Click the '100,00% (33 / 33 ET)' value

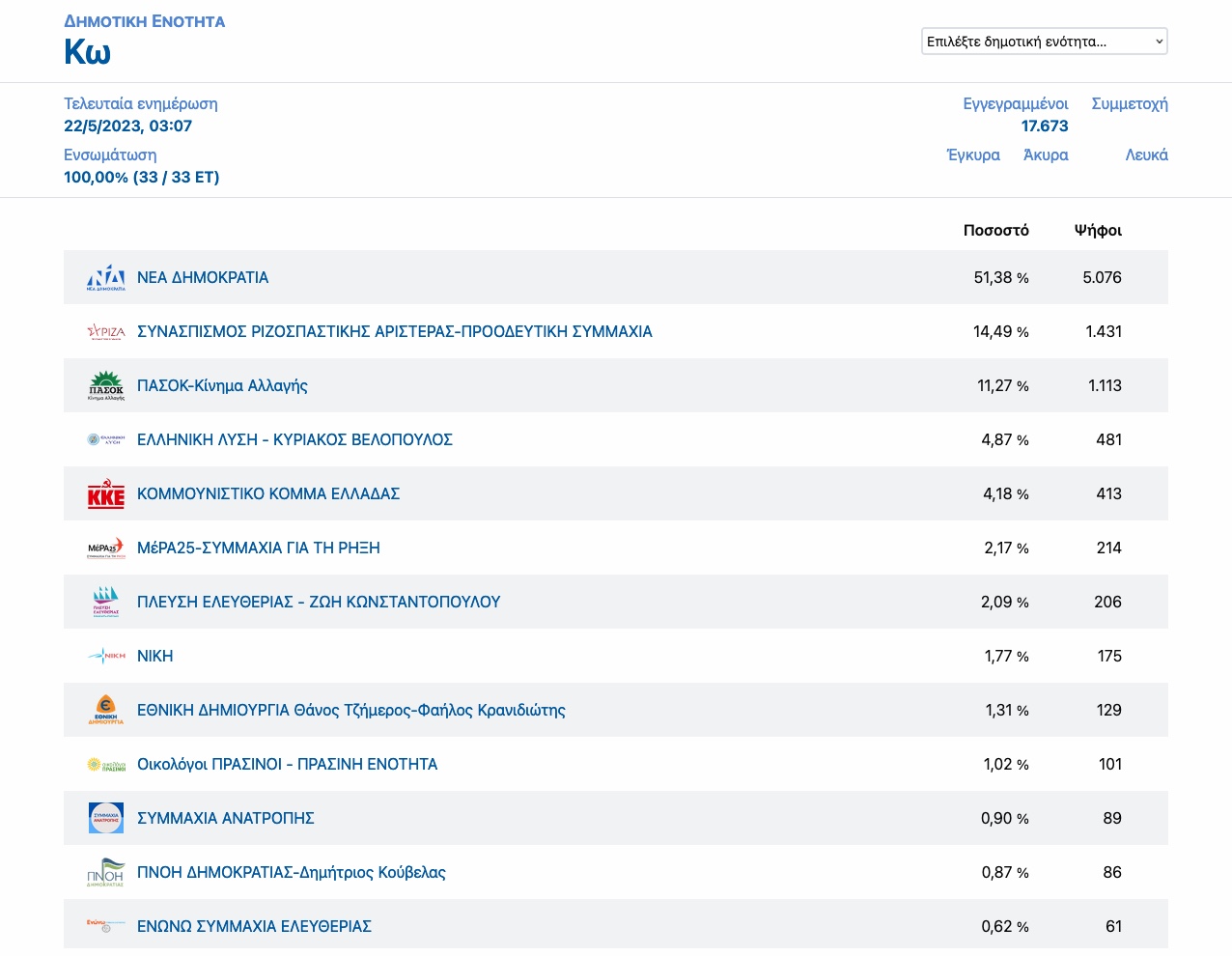tap(142, 177)
